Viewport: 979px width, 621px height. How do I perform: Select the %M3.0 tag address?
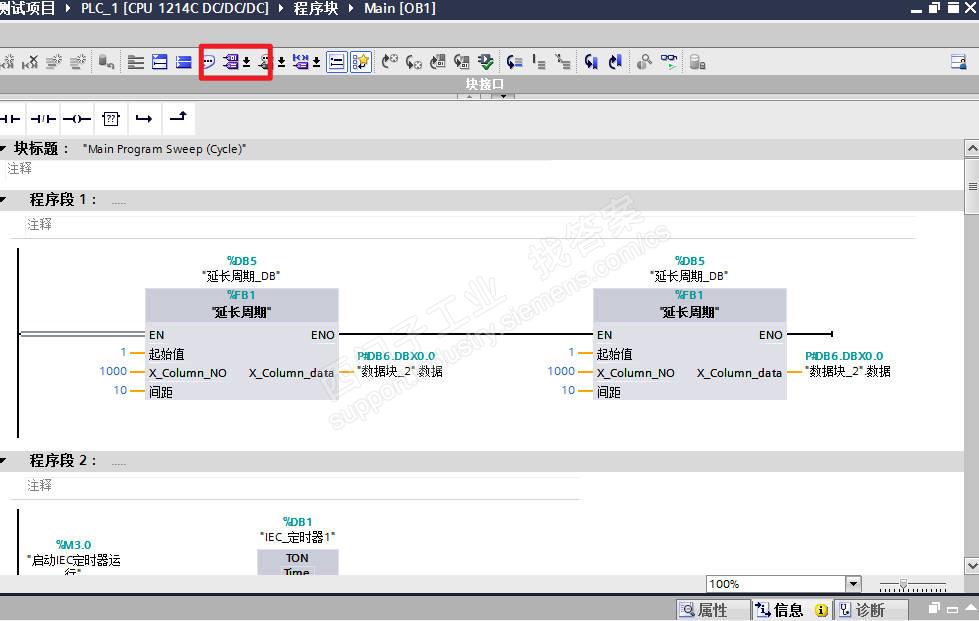[73, 545]
